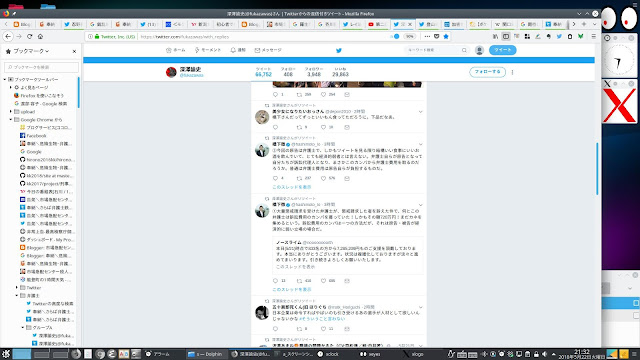This screenshot has height=360, width=640.
Task: Click retweet icon on the quoted ノースライム tweet
Action: pos(299,281)
